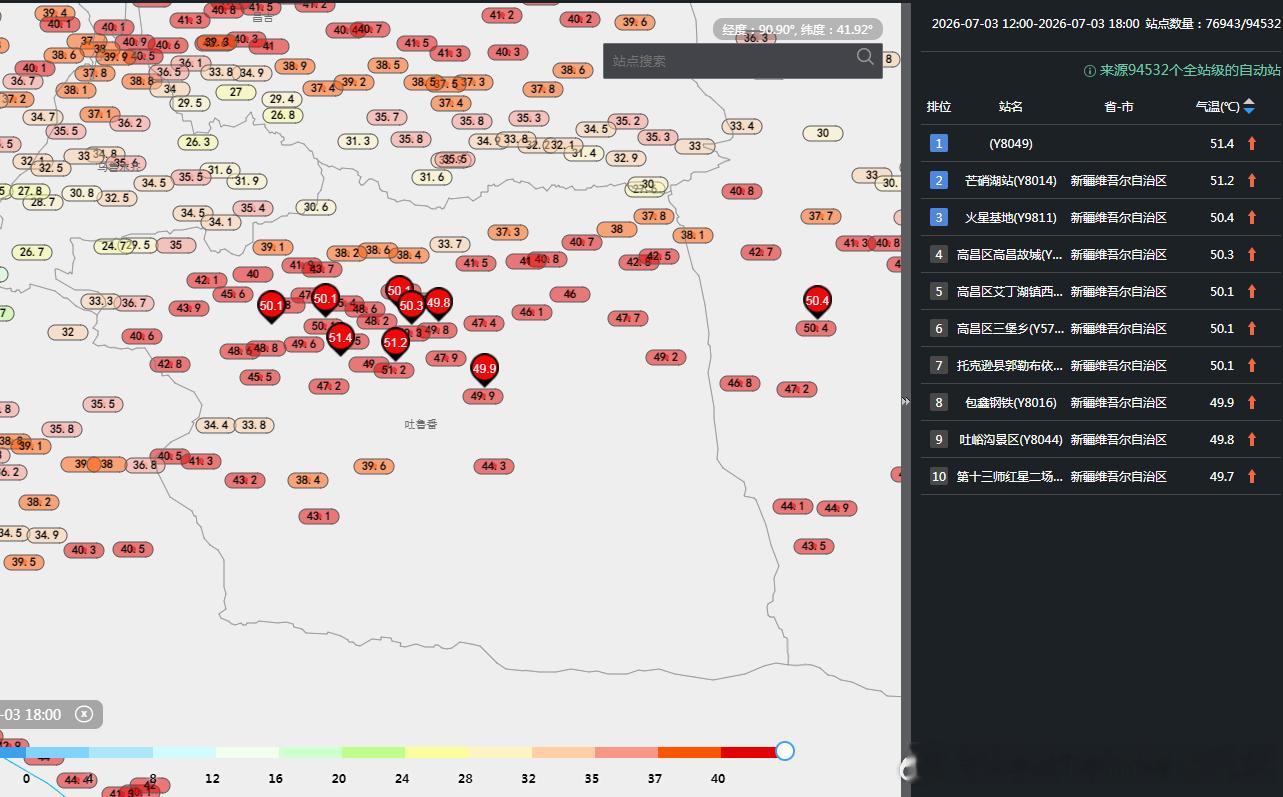Image resolution: width=1283 pixels, height=797 pixels.
Task: Select rank 1 station Y8049 row
Action: 1101,143
